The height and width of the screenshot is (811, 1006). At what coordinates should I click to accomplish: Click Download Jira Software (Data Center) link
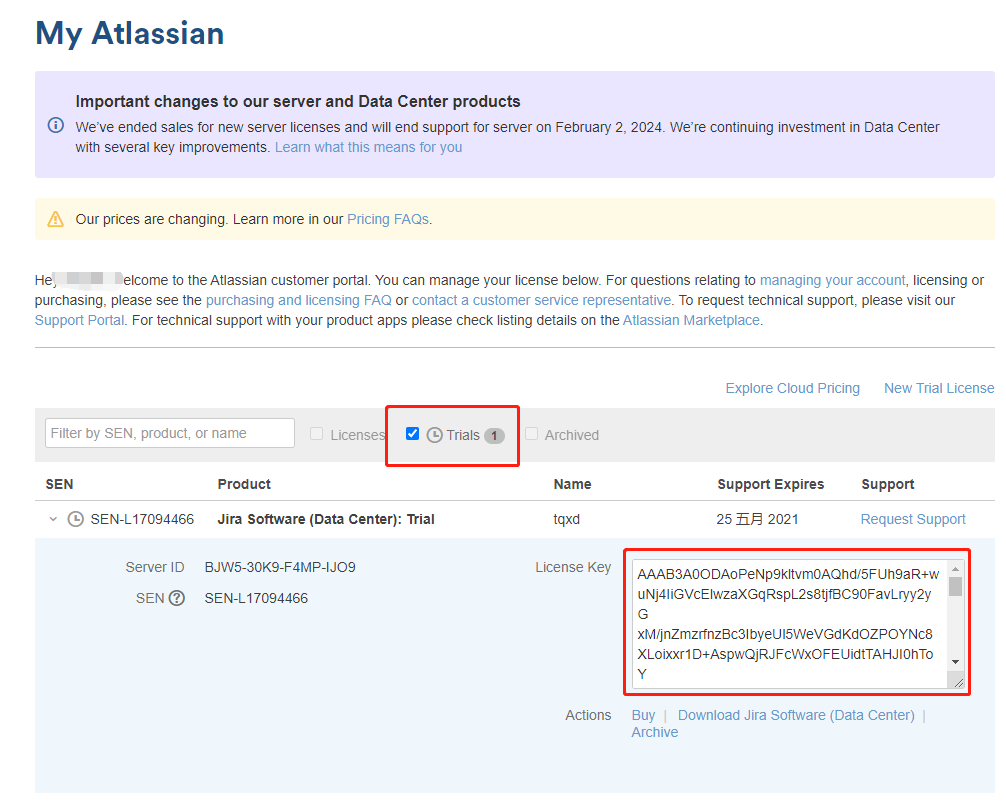(796, 715)
